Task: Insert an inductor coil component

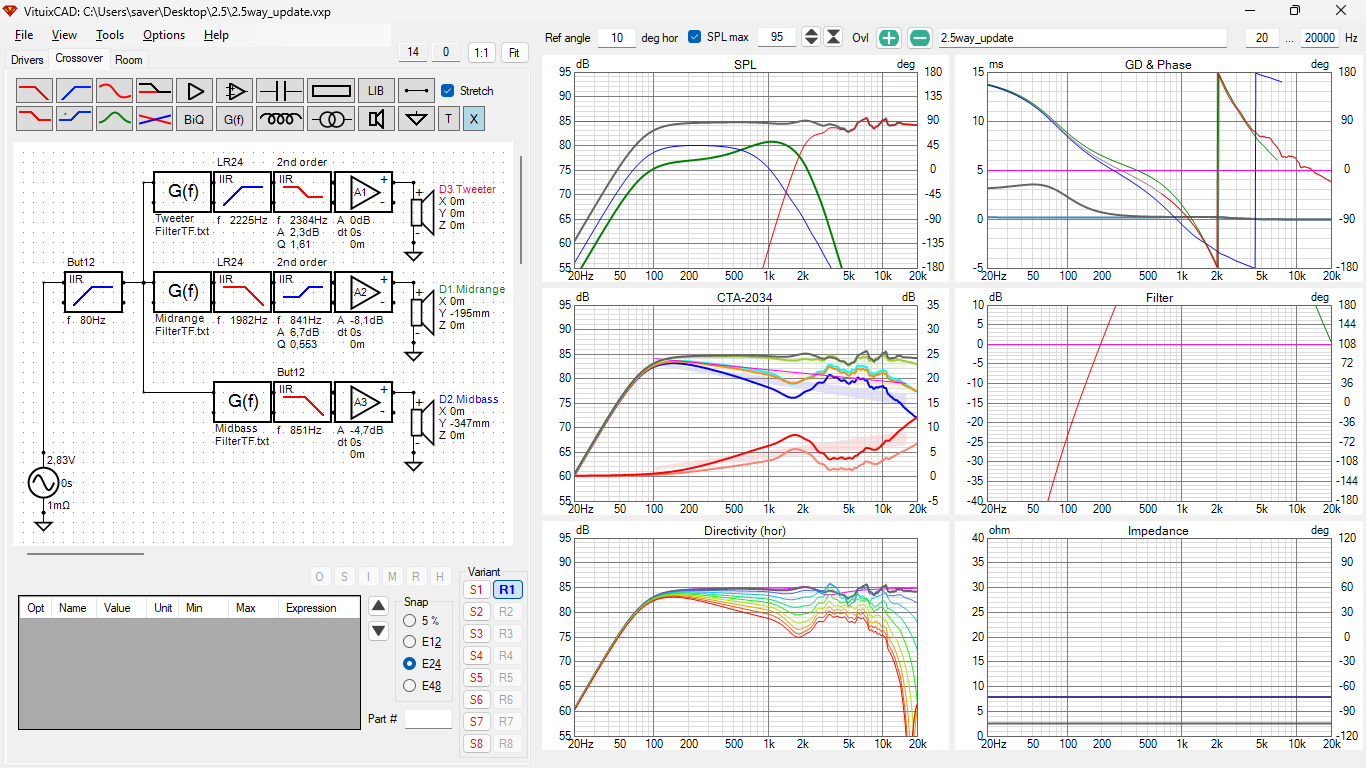Action: (280, 119)
